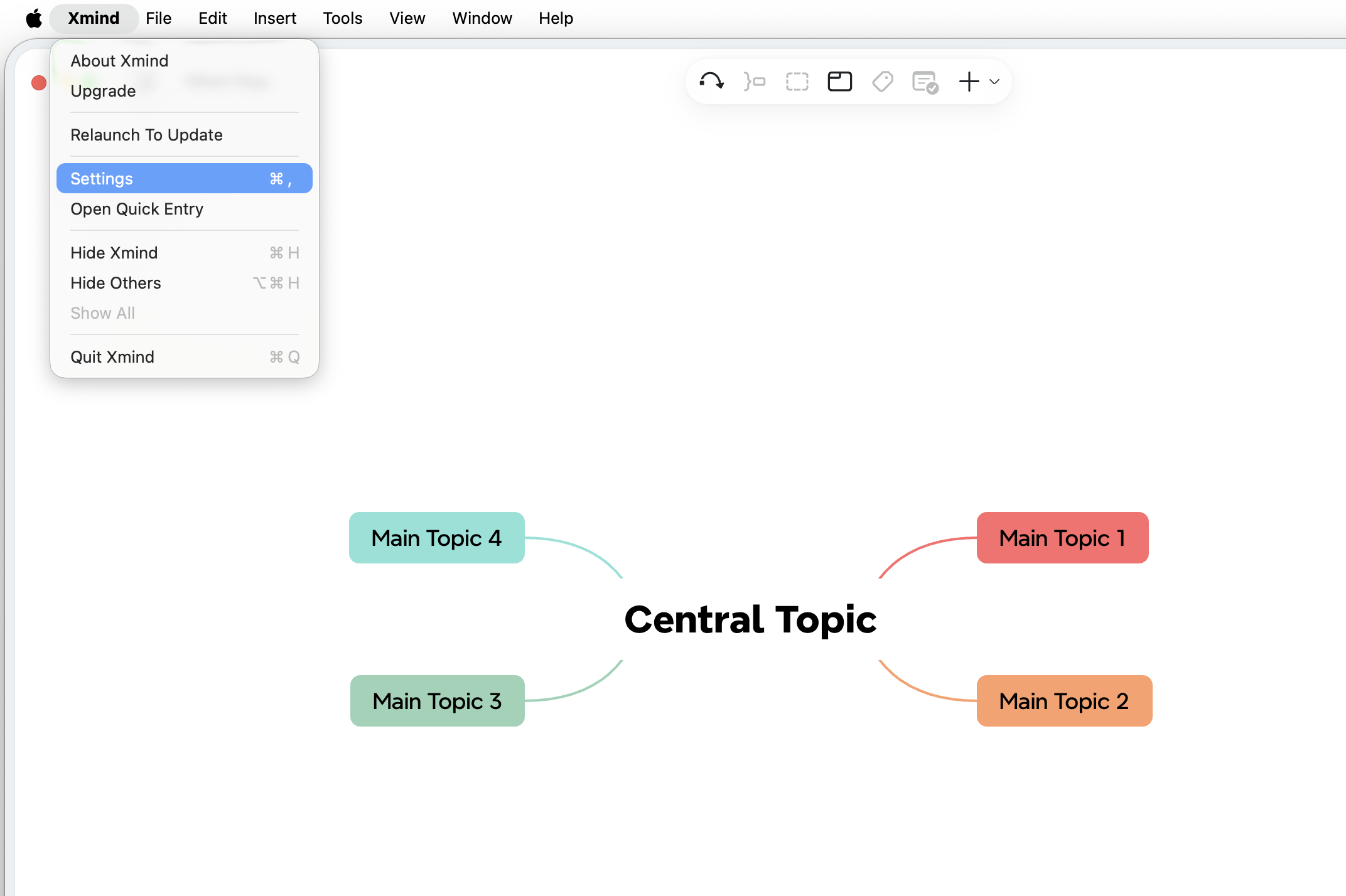
Task: Select the Summary bracket tool icon
Action: (x=755, y=82)
